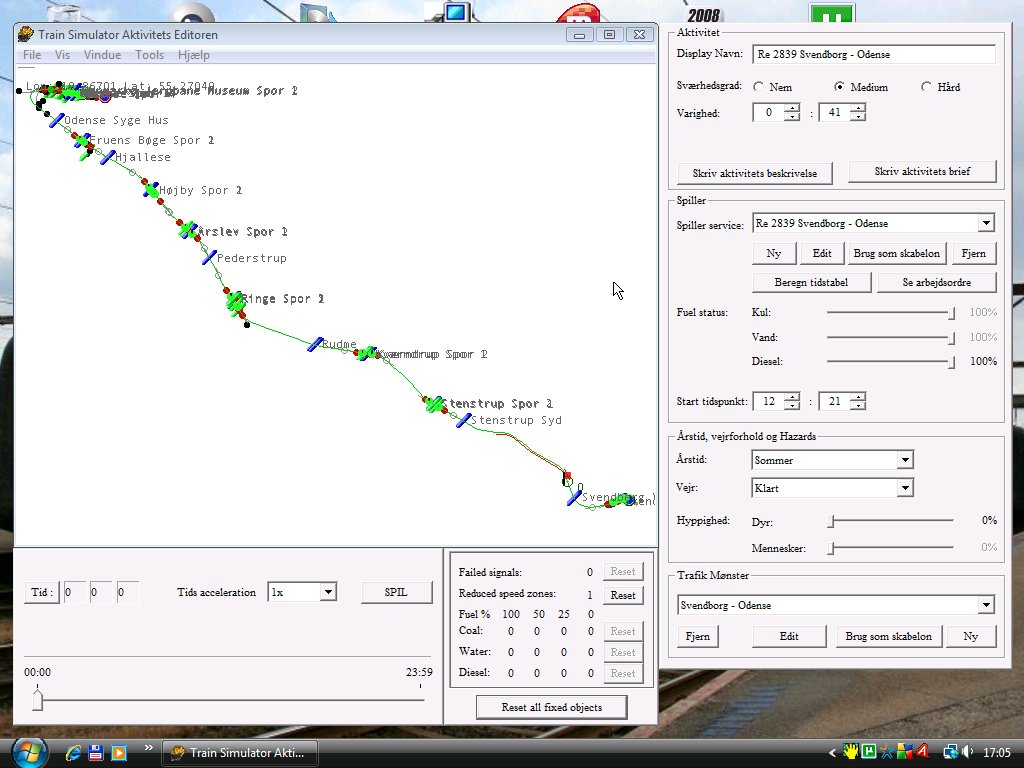Screen dimensions: 1024x768
Task: Select the Odense Syge Hus station marker
Action: (x=56, y=119)
